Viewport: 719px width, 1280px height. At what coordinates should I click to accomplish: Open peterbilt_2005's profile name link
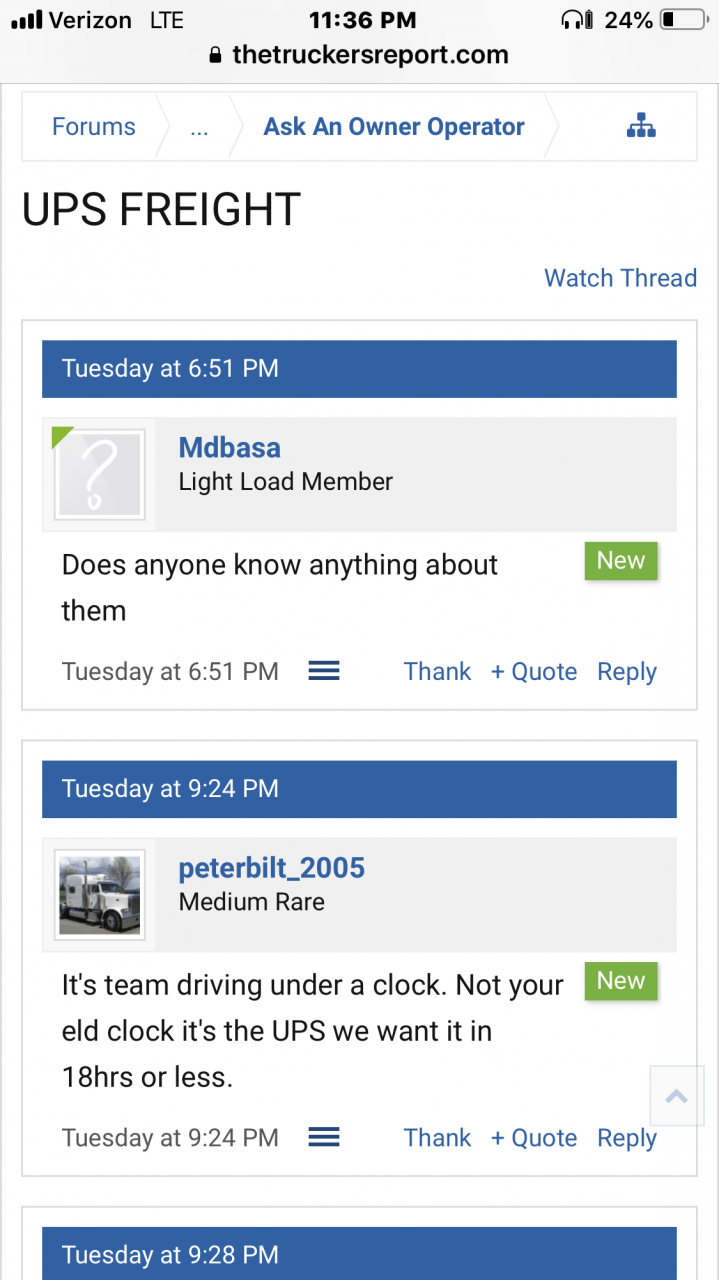[271, 867]
